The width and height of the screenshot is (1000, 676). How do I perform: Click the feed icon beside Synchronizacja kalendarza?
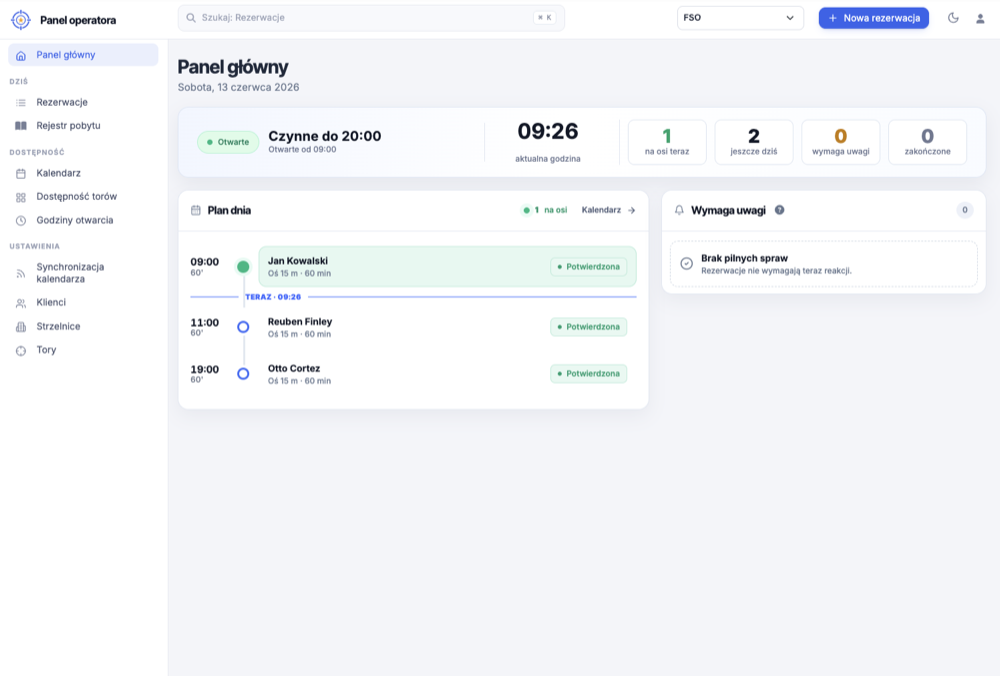click(21, 274)
